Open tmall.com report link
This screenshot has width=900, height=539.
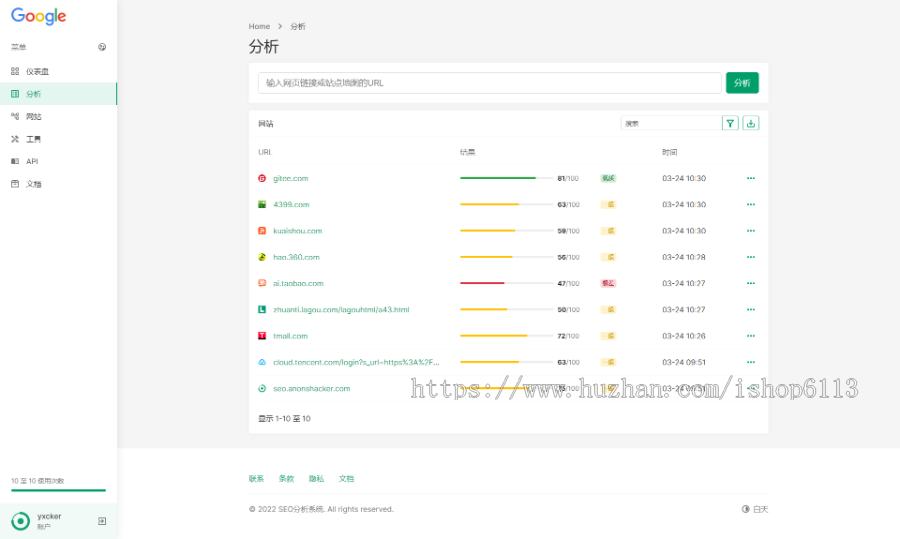290,336
